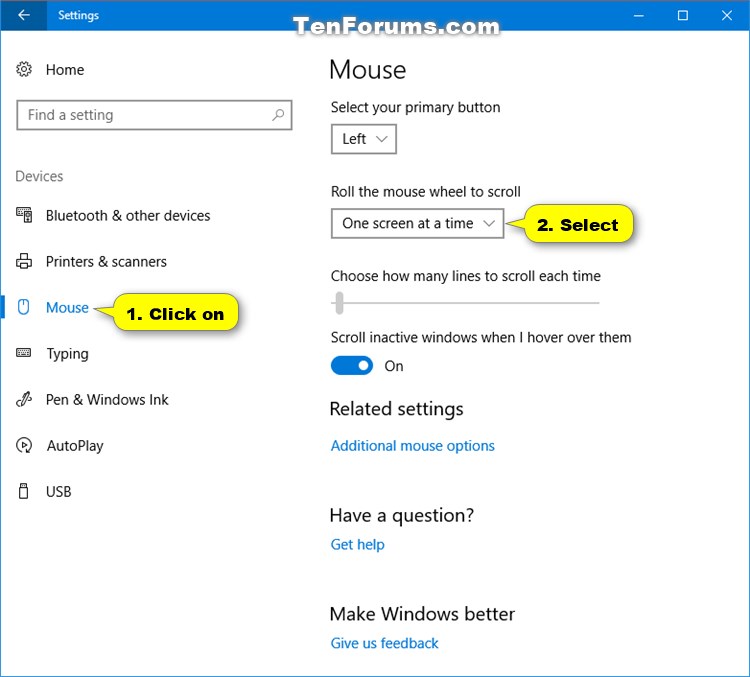Image resolution: width=750 pixels, height=677 pixels.
Task: Click the search magnifier icon
Action: click(278, 115)
